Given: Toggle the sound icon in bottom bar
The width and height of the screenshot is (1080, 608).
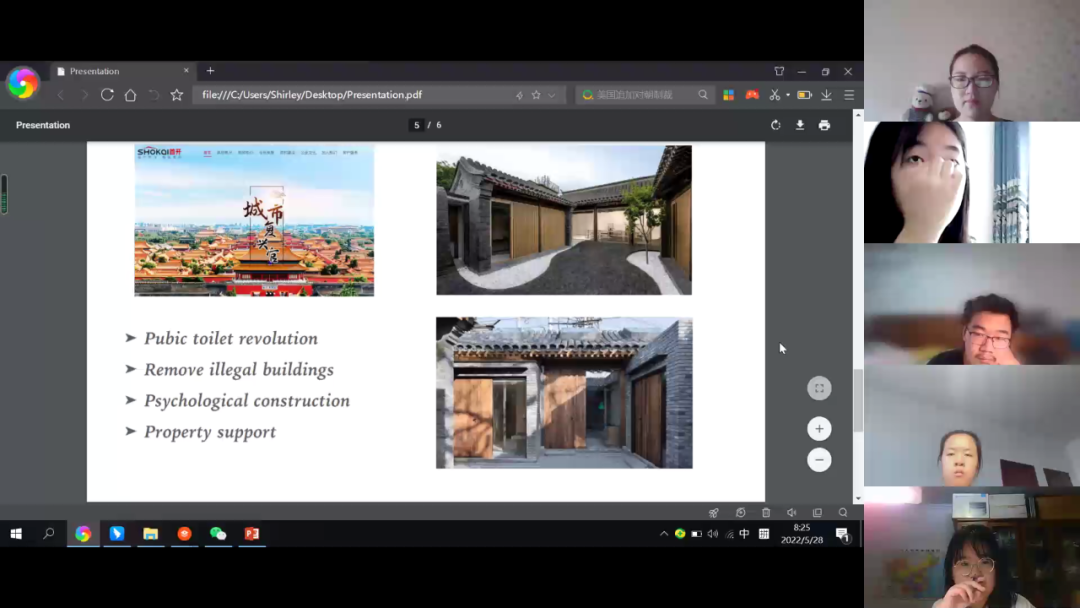Looking at the screenshot, I should pyautogui.click(x=791, y=513).
